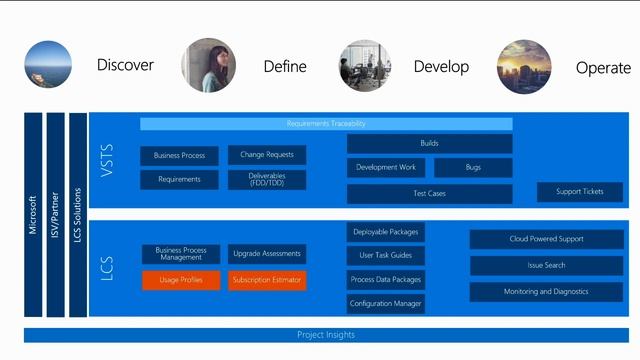Click the Change Requests box
This screenshot has height=360, width=640.
click(x=267, y=155)
